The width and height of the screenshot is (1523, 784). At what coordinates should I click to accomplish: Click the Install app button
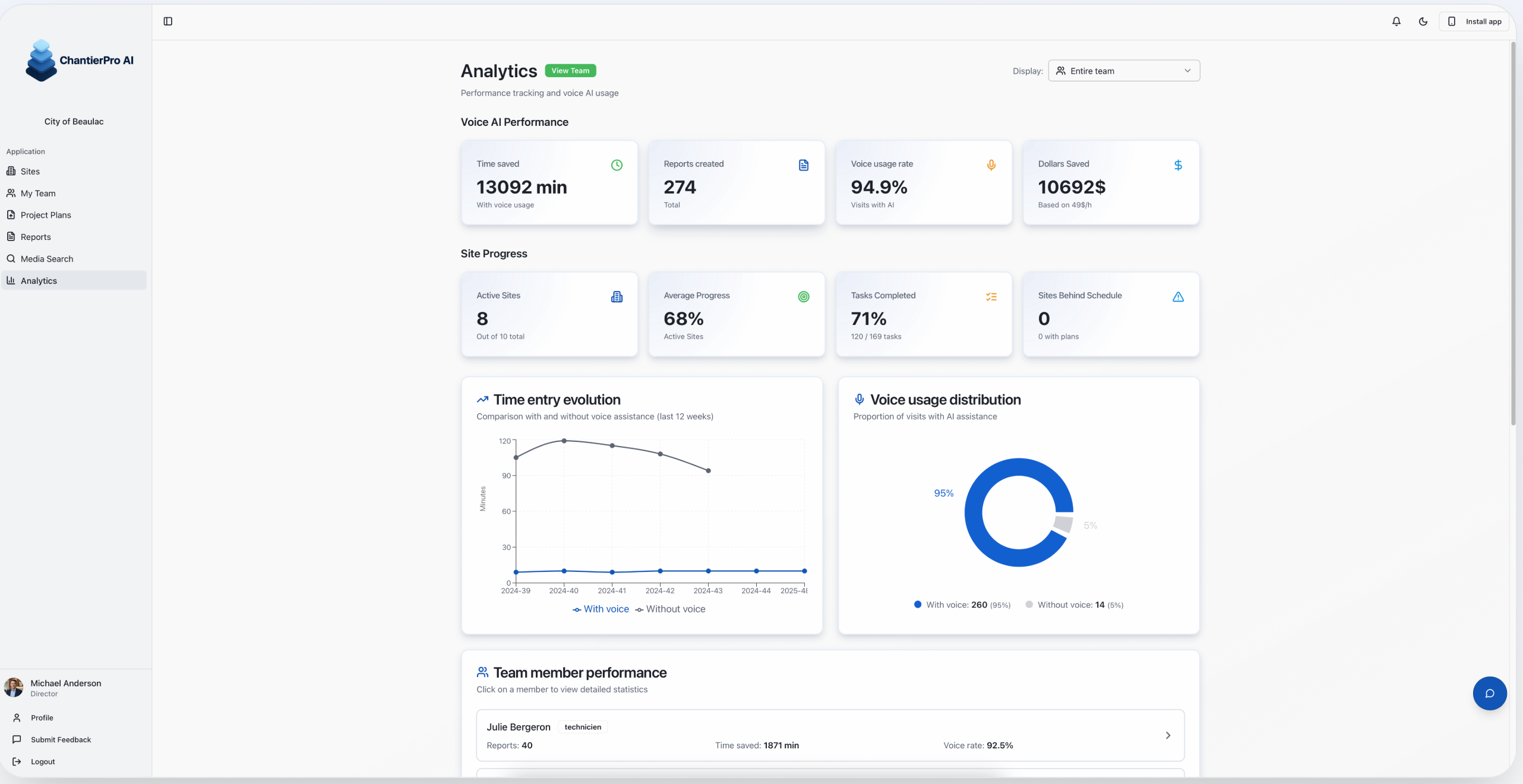(1475, 21)
